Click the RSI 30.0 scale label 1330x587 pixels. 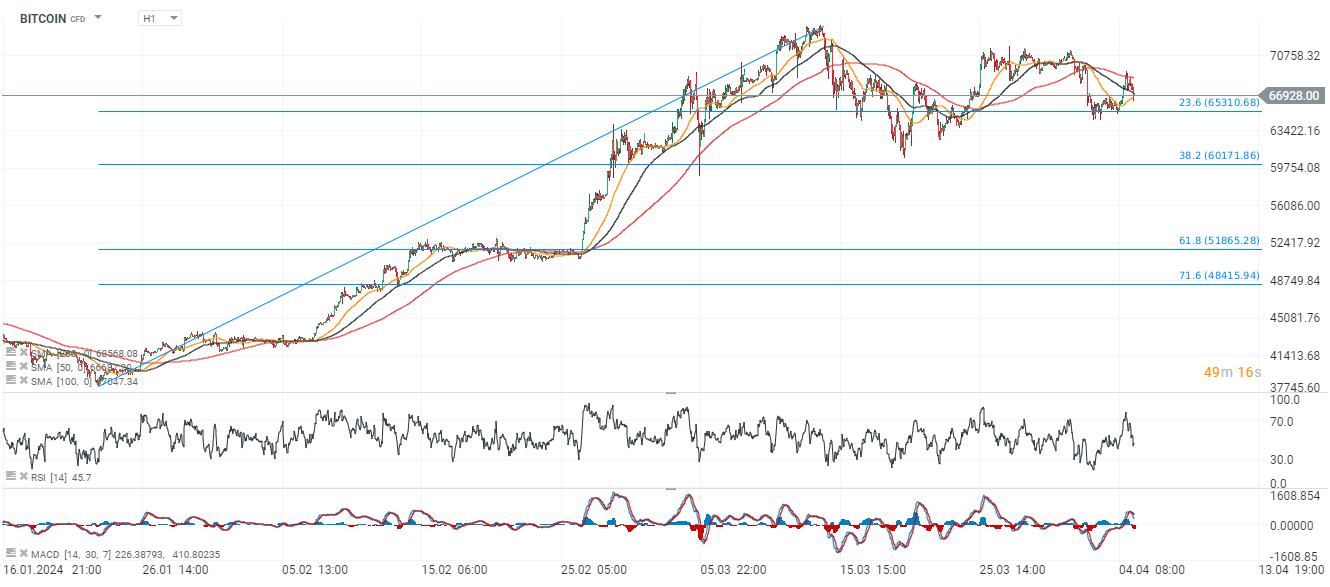(1282, 460)
